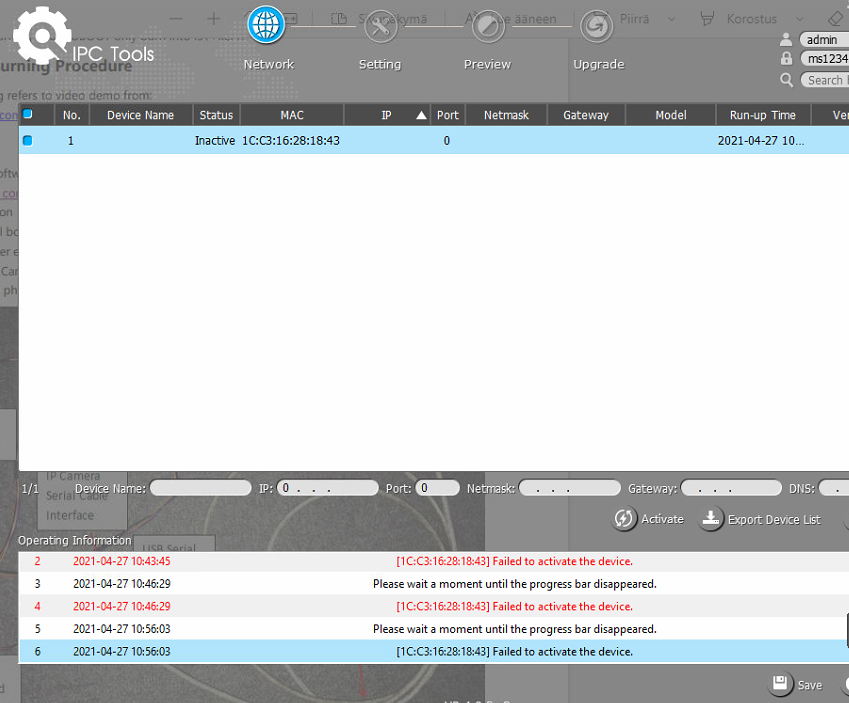849x703 pixels.
Task: Activate the selected device
Action: coord(649,519)
